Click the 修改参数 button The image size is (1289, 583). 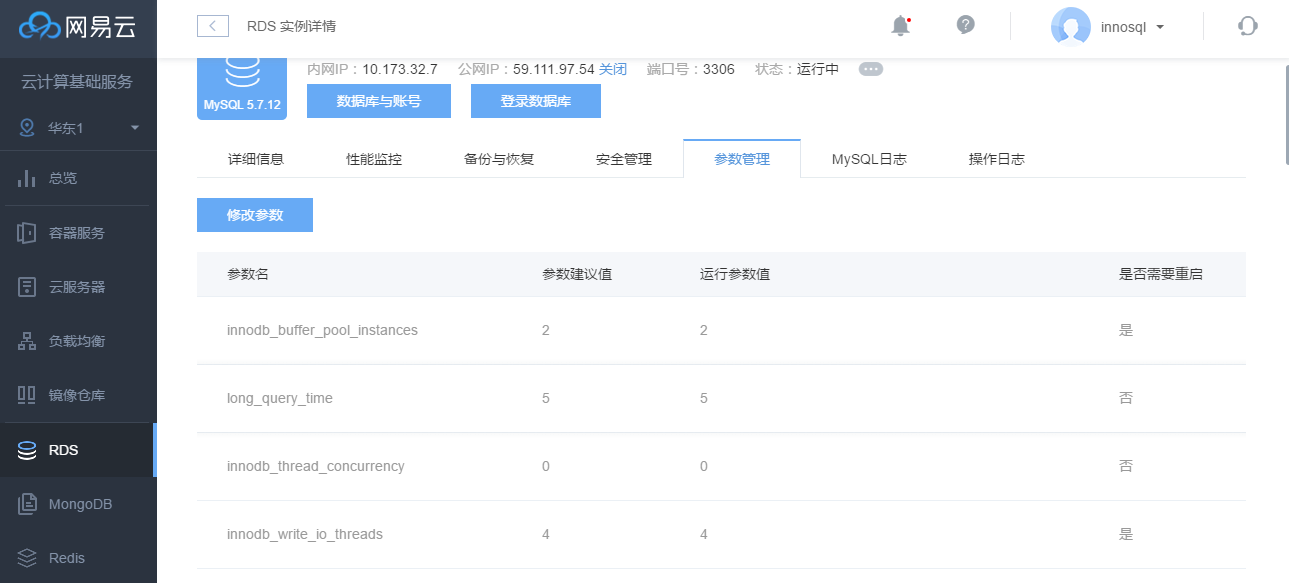coord(254,214)
